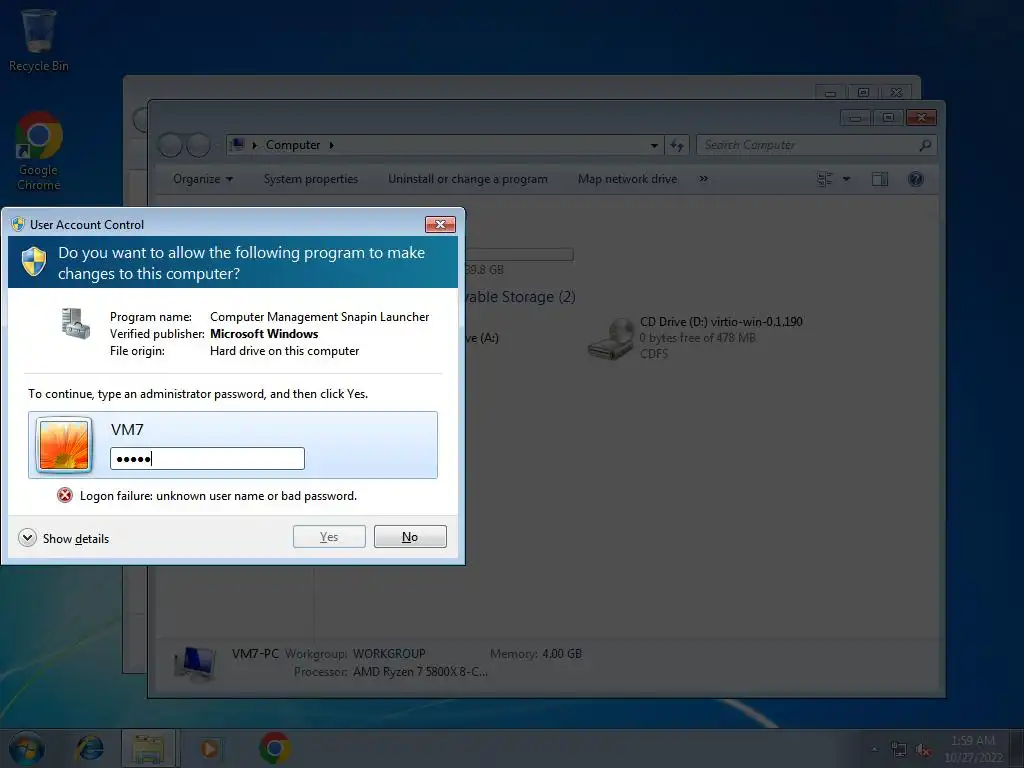Image resolution: width=1024 pixels, height=768 pixels.
Task: Click the VM7-PC computer icon in details pane
Action: pyautogui.click(x=195, y=664)
